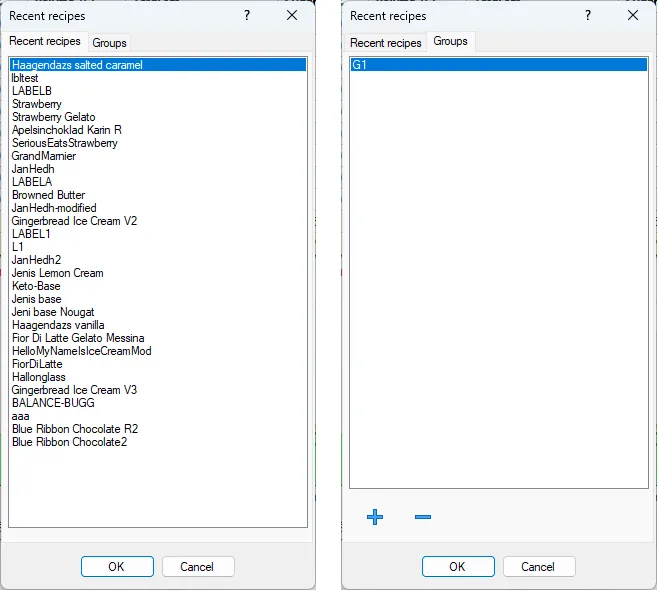Pick the Strawberry Gelato recipe

(158, 117)
